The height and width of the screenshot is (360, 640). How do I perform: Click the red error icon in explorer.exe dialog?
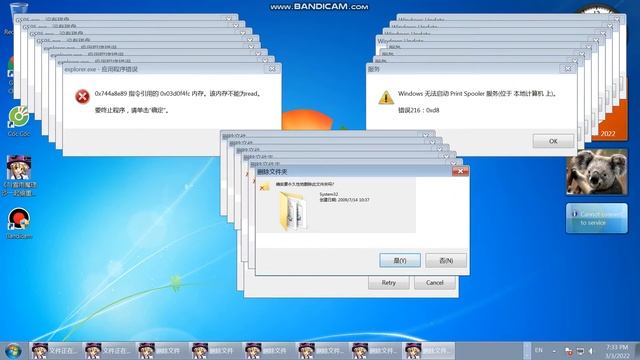[82, 97]
